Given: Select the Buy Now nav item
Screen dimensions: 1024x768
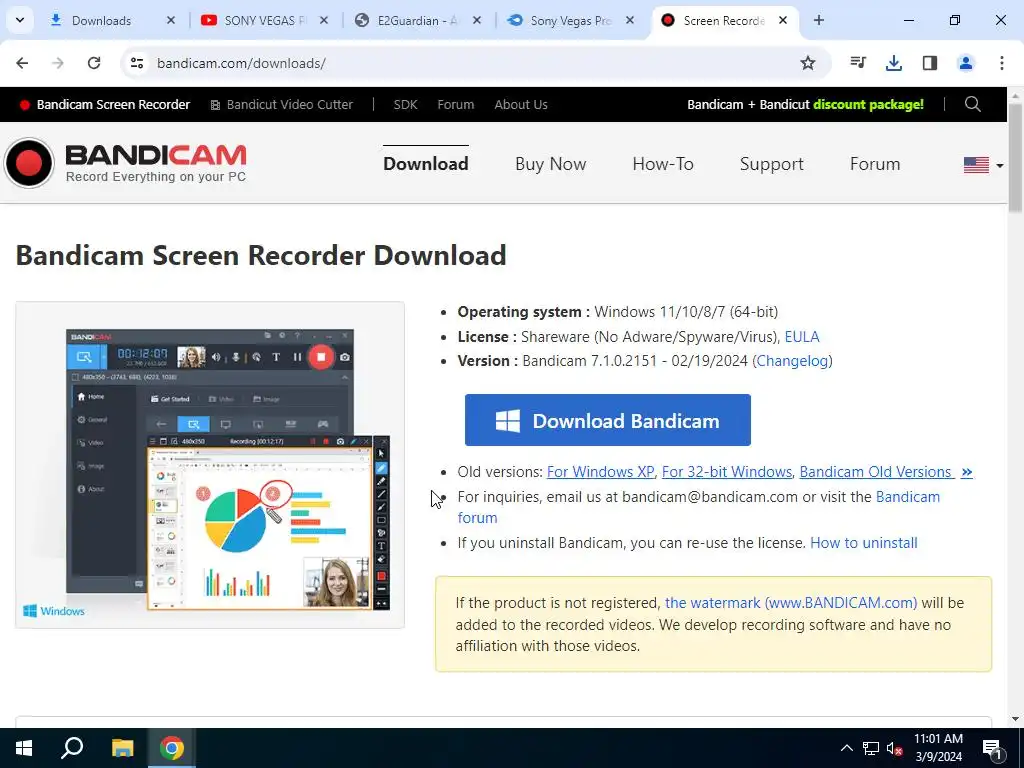Looking at the screenshot, I should pyautogui.click(x=551, y=163).
